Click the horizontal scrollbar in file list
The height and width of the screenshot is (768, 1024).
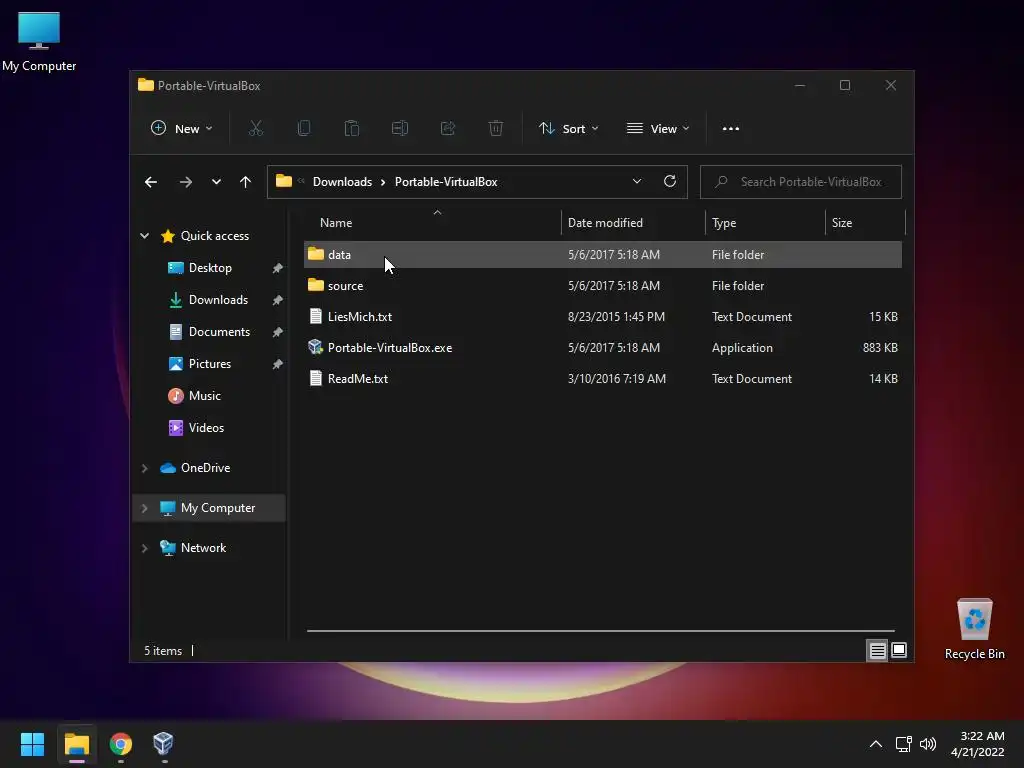(601, 631)
